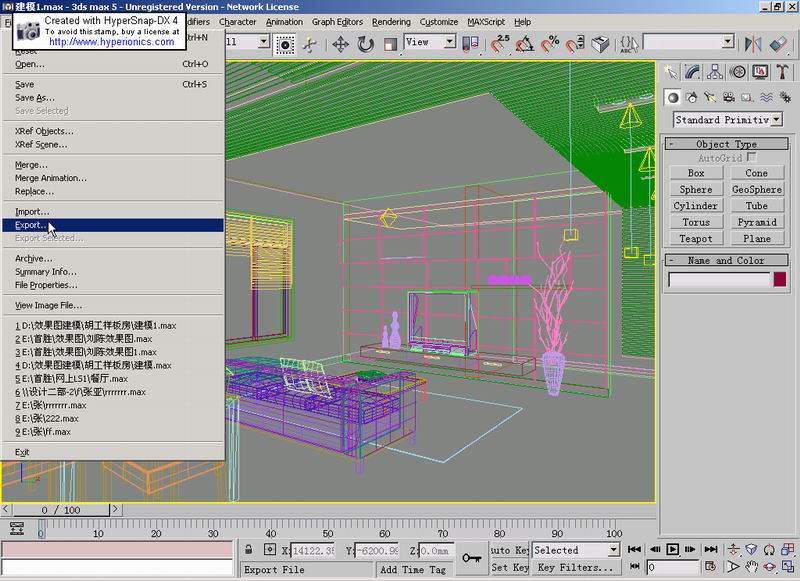This screenshot has height=581, width=800.
Task: Click the Align tool icon
Action: coord(778,44)
